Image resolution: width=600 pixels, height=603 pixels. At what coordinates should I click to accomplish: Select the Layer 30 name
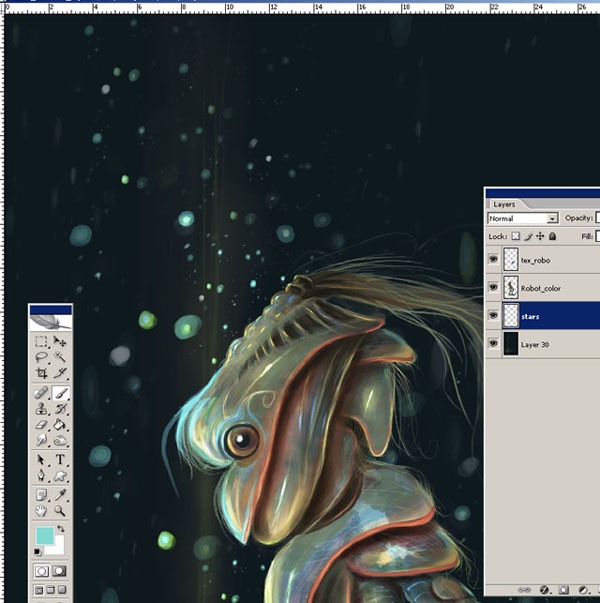coord(535,345)
